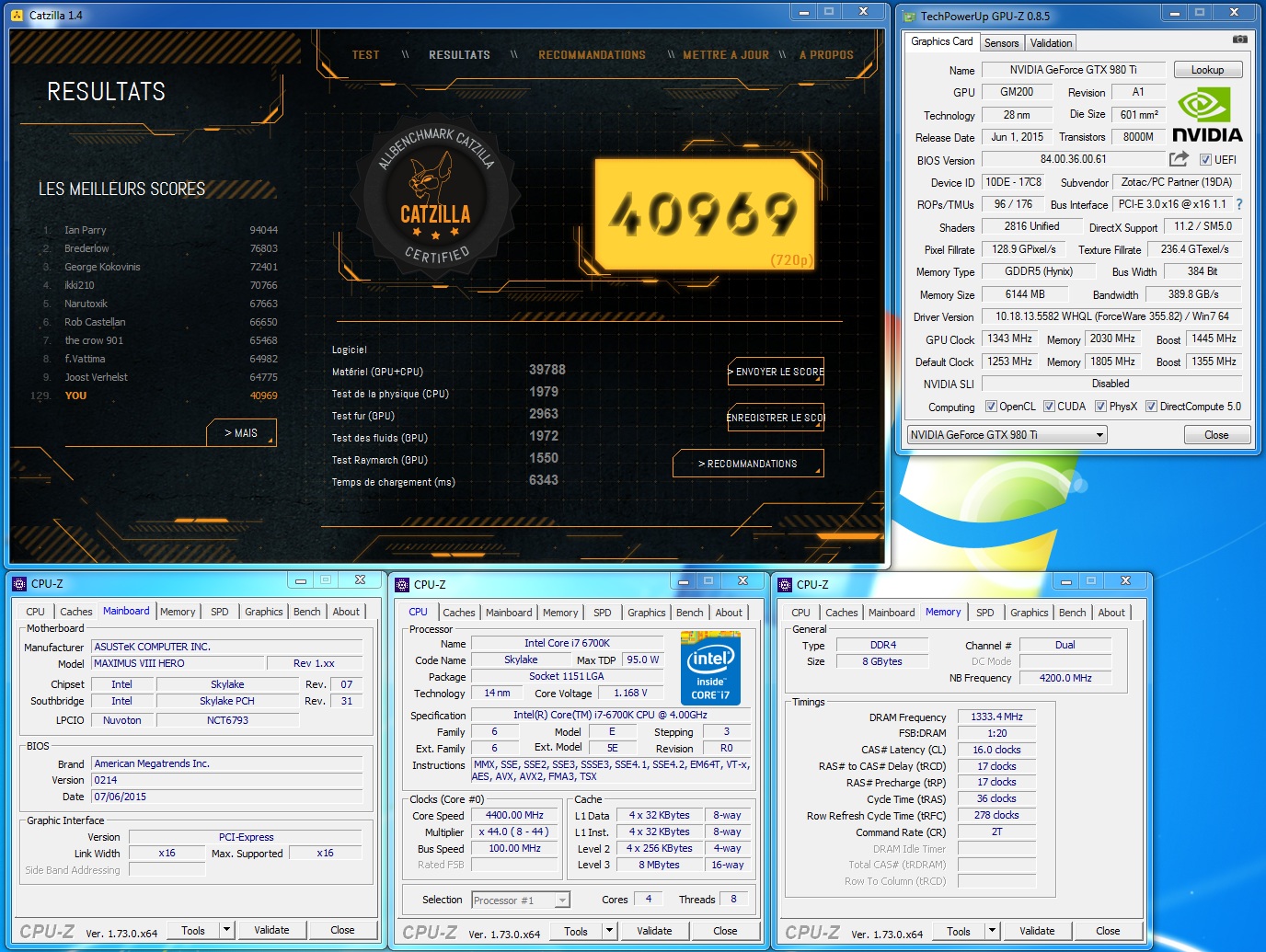Image resolution: width=1266 pixels, height=952 pixels.
Task: Click the CPU-Z Memory window title icon
Action: click(x=785, y=584)
